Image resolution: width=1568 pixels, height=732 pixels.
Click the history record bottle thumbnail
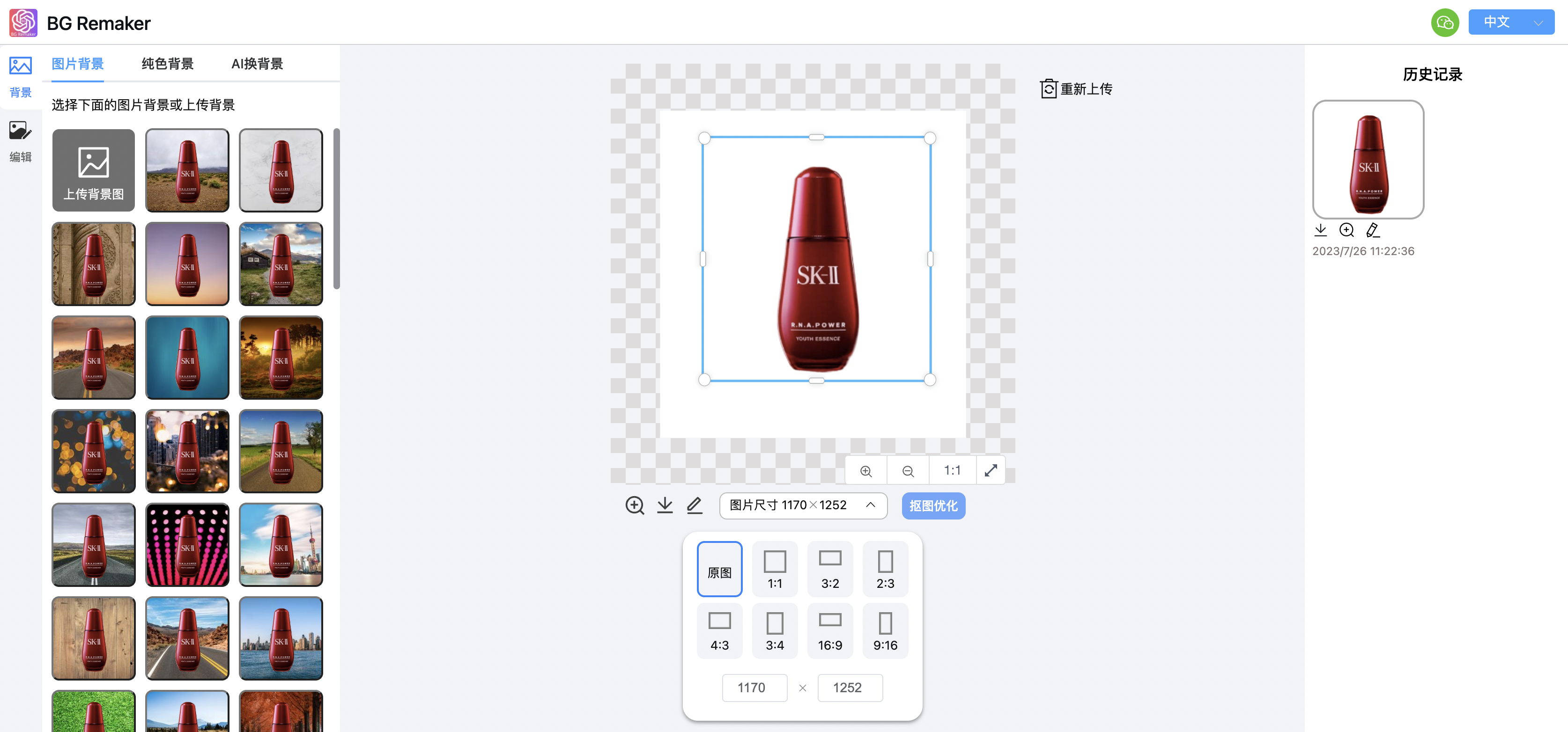pos(1368,160)
